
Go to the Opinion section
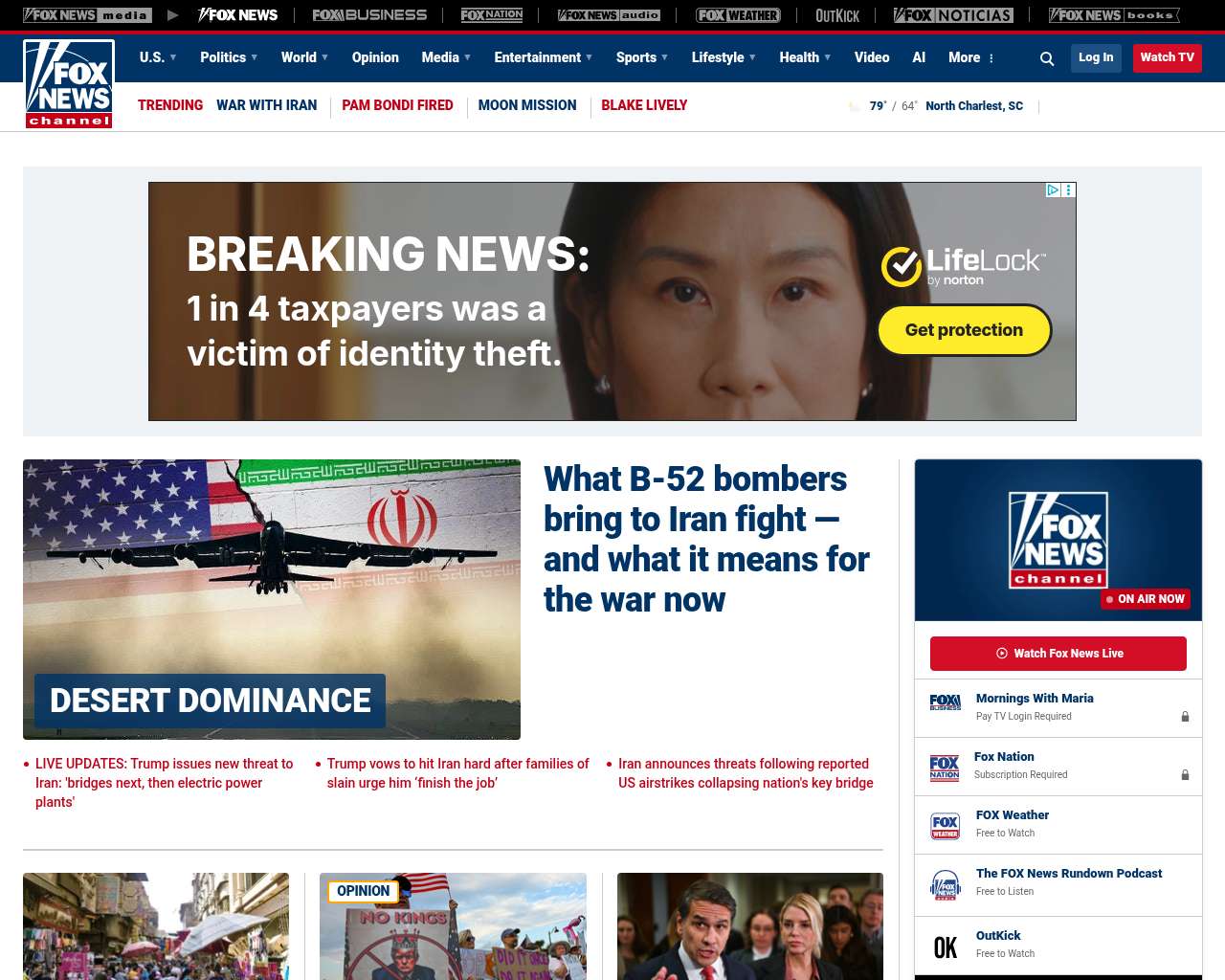(375, 57)
